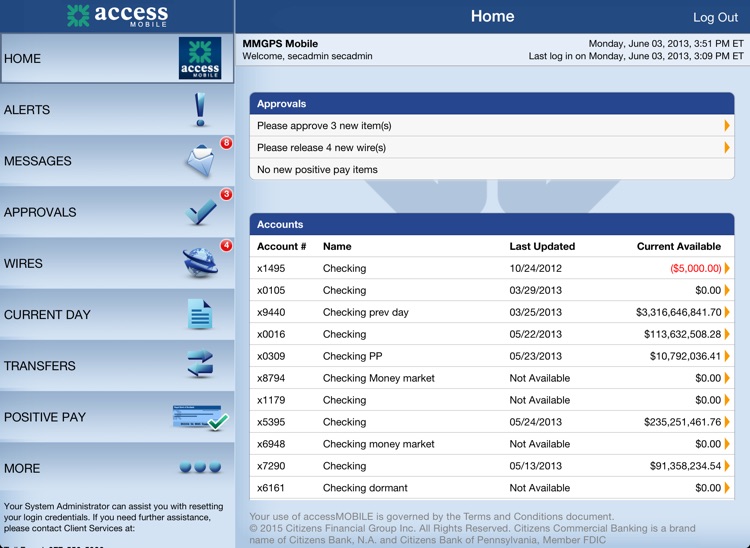The width and height of the screenshot is (750, 548).
Task: Expand arrow for account x9440
Action: (x=727, y=312)
